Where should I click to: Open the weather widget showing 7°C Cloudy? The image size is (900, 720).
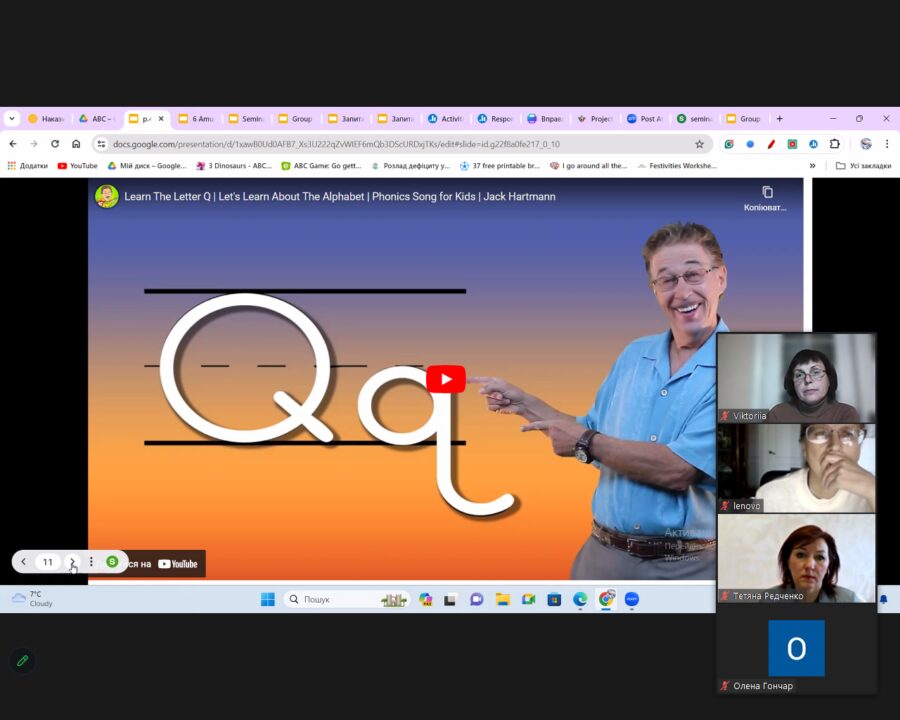32,599
